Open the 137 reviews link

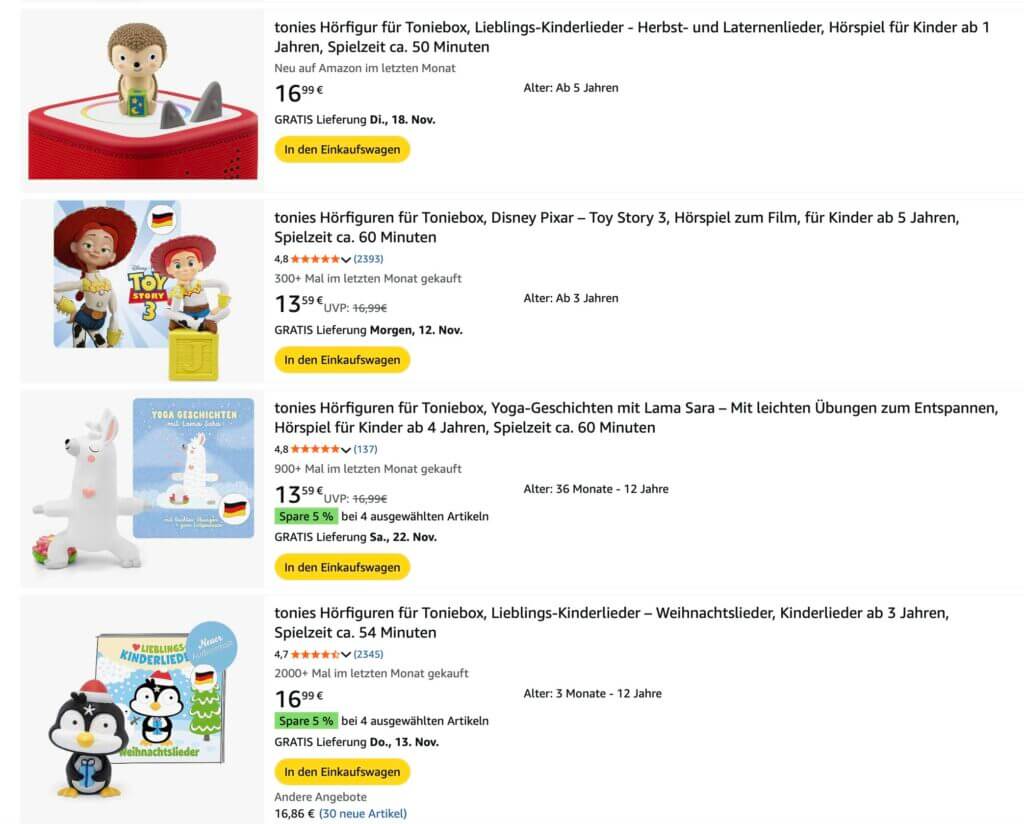[x=365, y=449]
